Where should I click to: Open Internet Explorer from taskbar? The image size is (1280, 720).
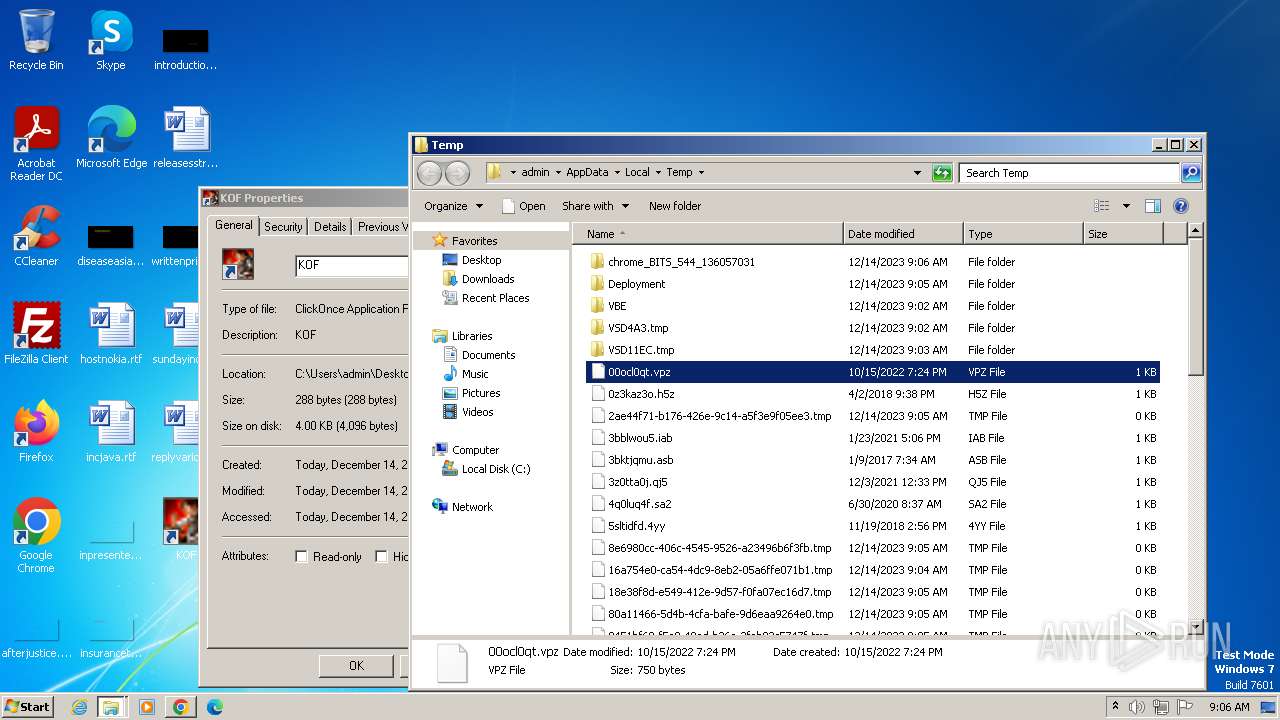tap(79, 707)
